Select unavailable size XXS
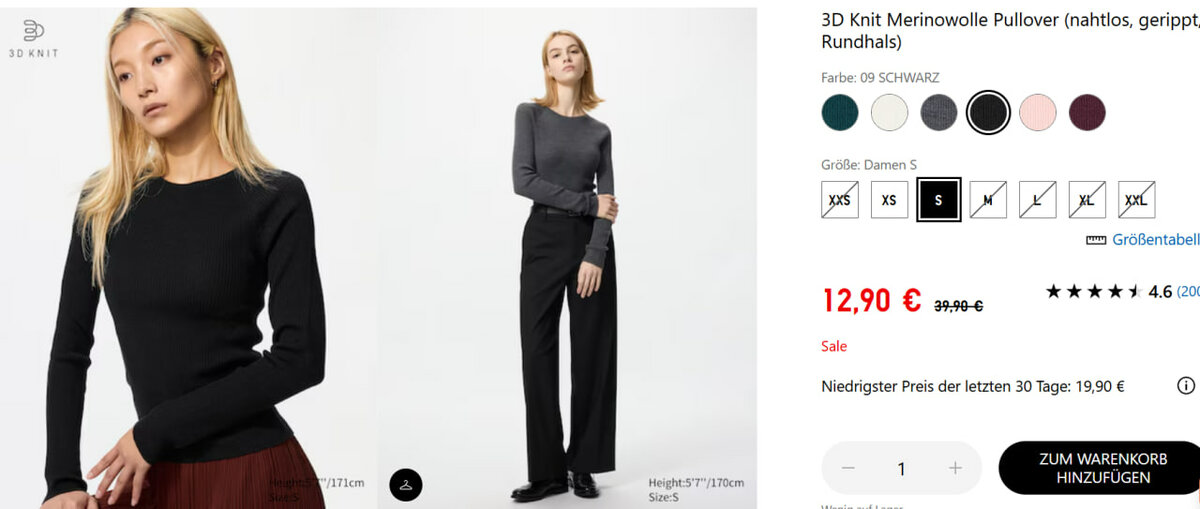This screenshot has height=509, width=1200. click(840, 200)
